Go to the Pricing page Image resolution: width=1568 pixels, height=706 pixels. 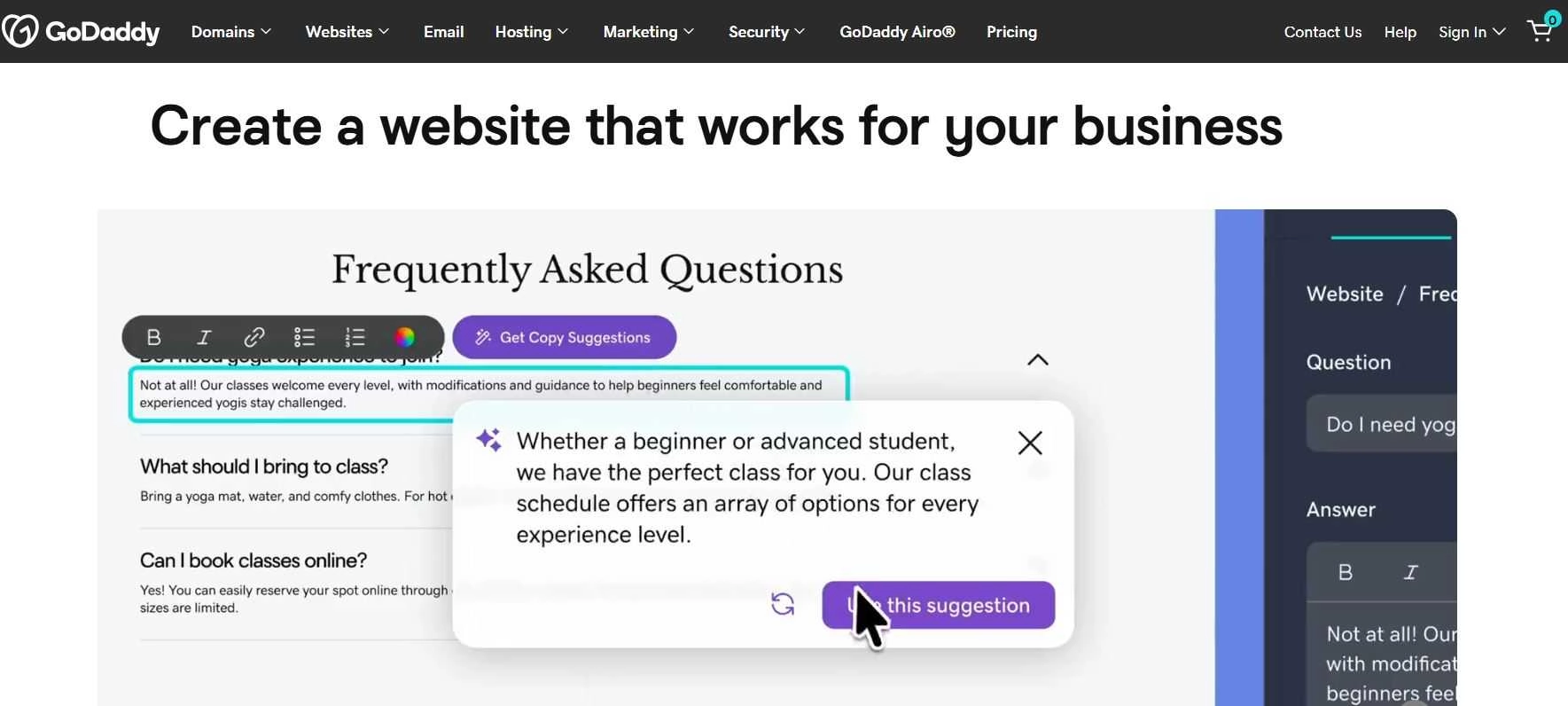click(x=1011, y=32)
